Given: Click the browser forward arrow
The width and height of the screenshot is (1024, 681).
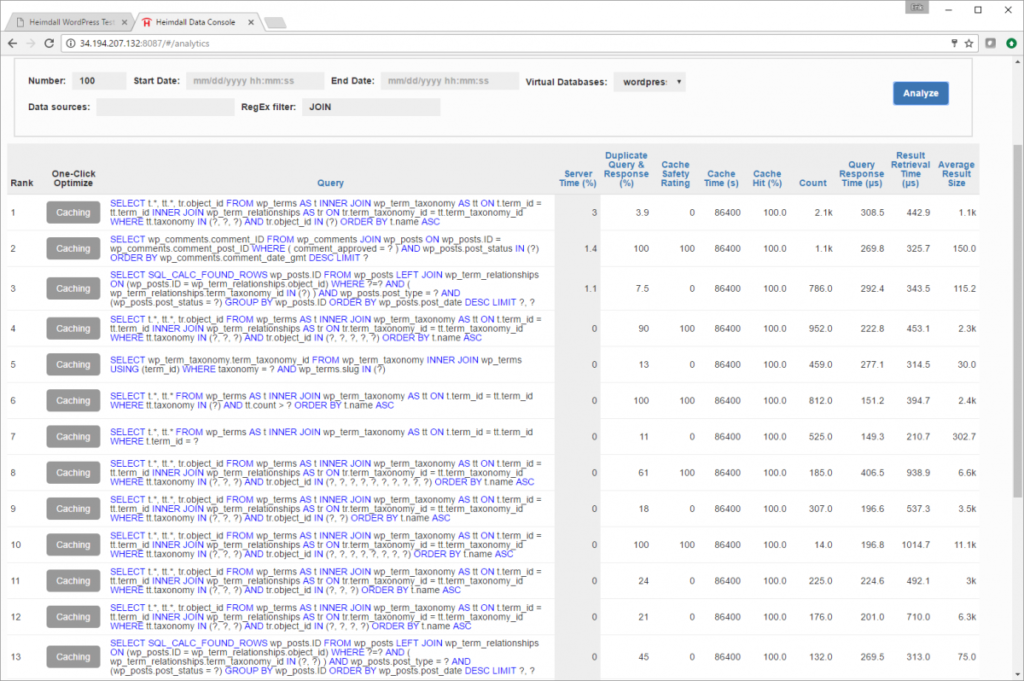Looking at the screenshot, I should pos(31,43).
